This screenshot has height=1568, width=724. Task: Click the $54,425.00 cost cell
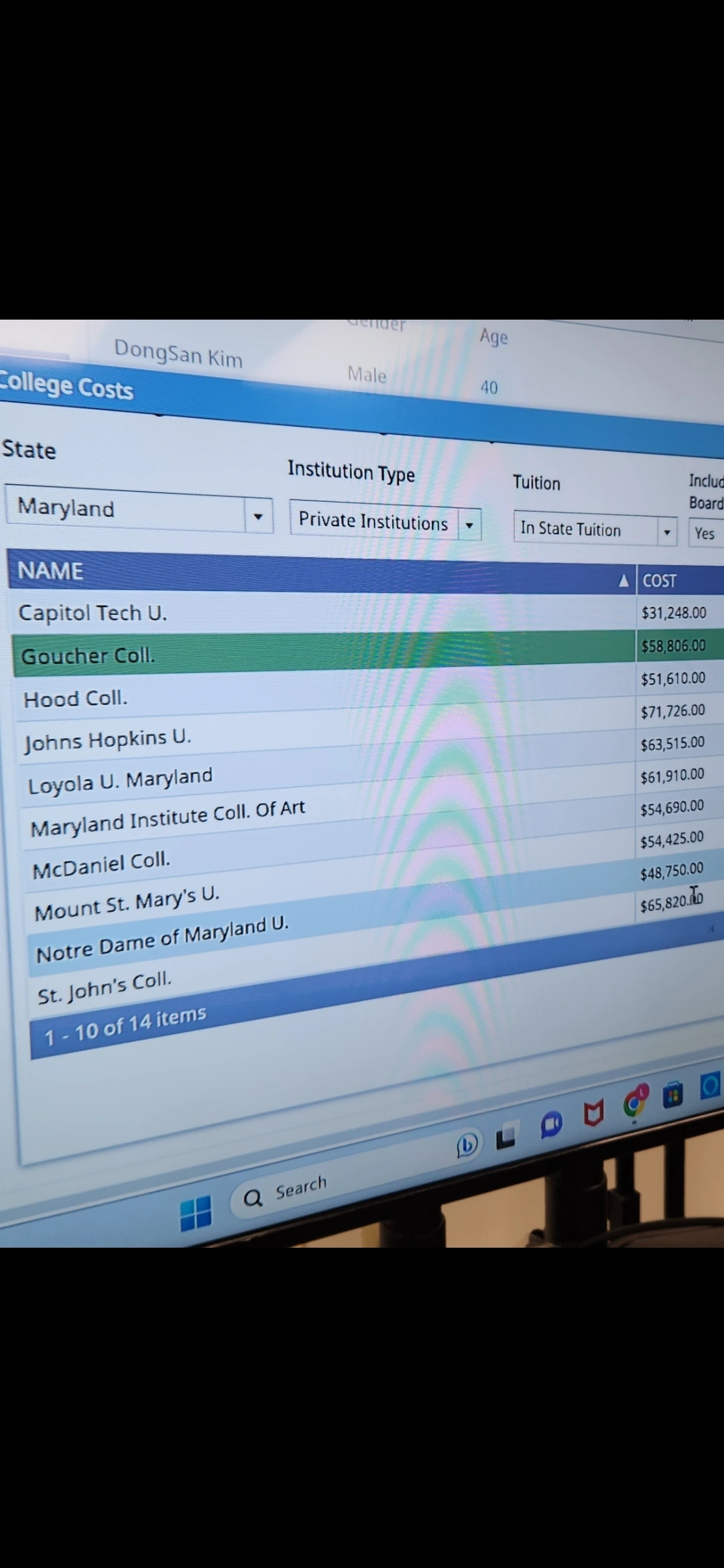(672, 840)
